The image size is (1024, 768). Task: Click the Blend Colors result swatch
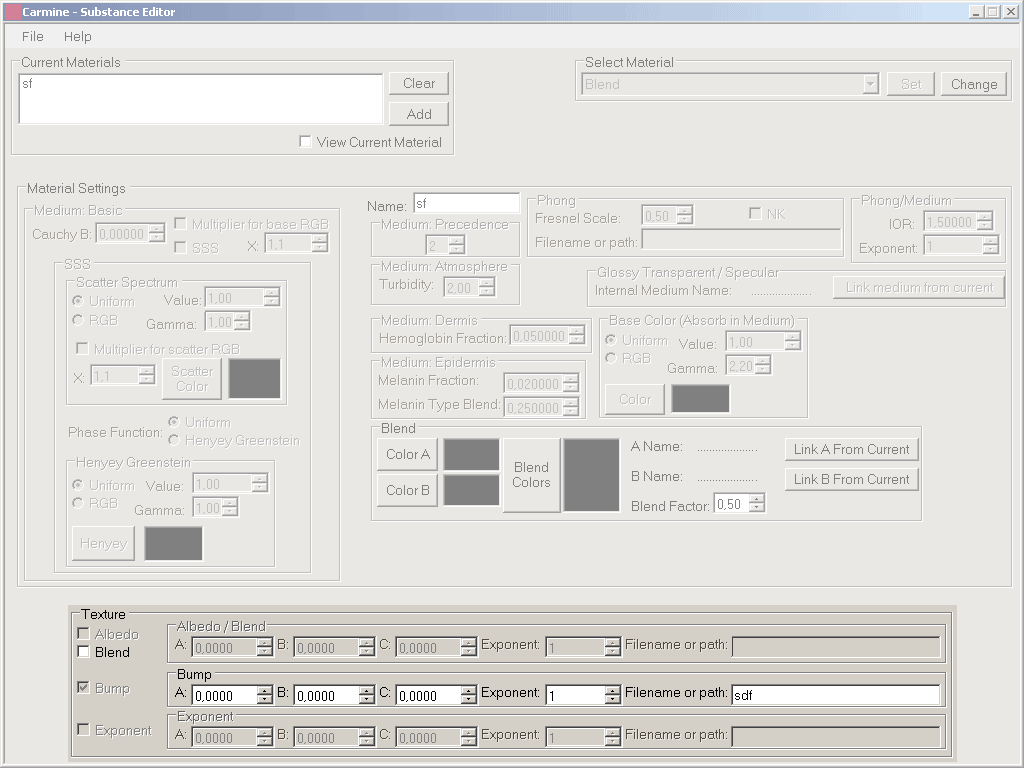(x=591, y=475)
